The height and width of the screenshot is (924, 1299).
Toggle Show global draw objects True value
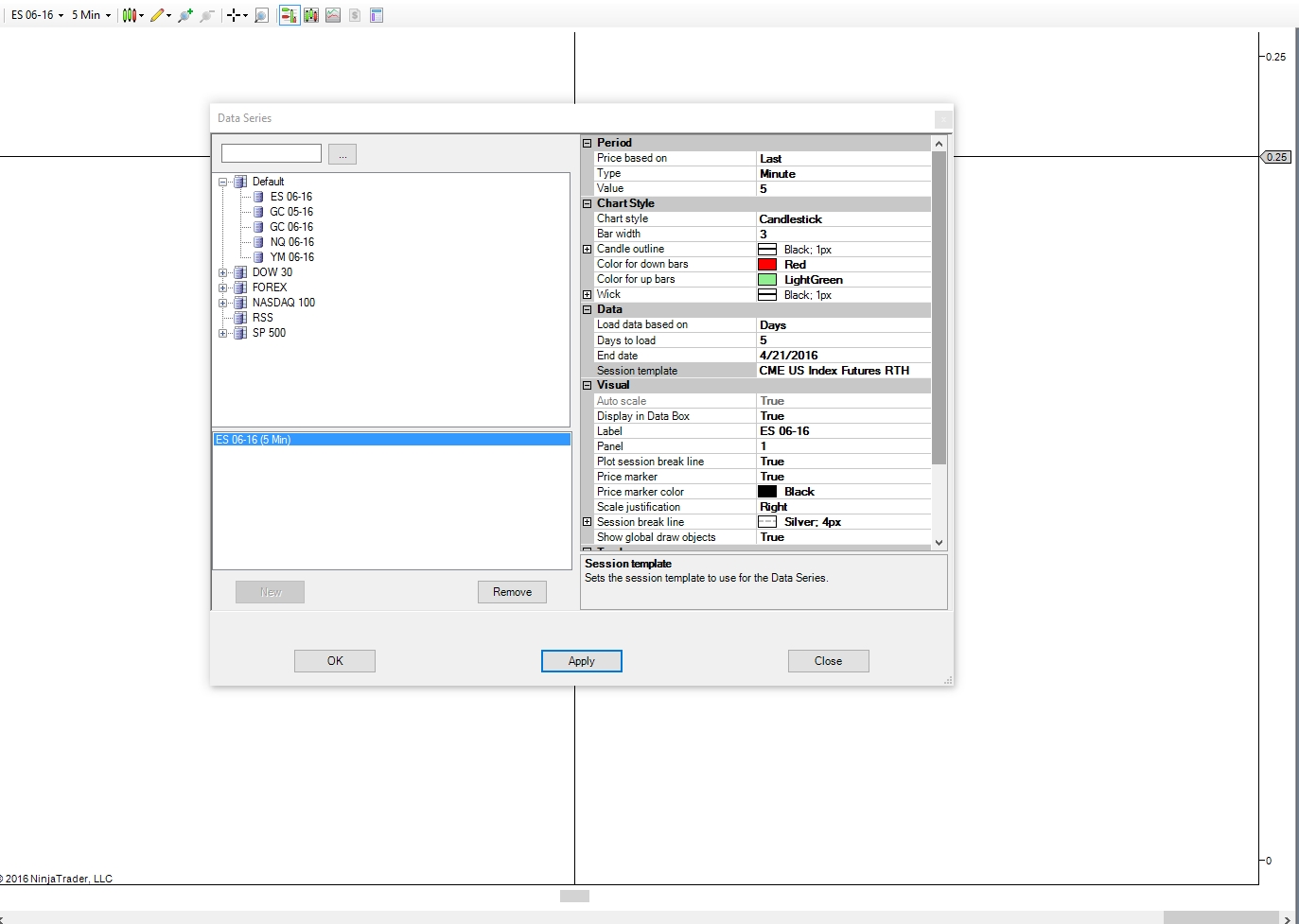point(844,537)
